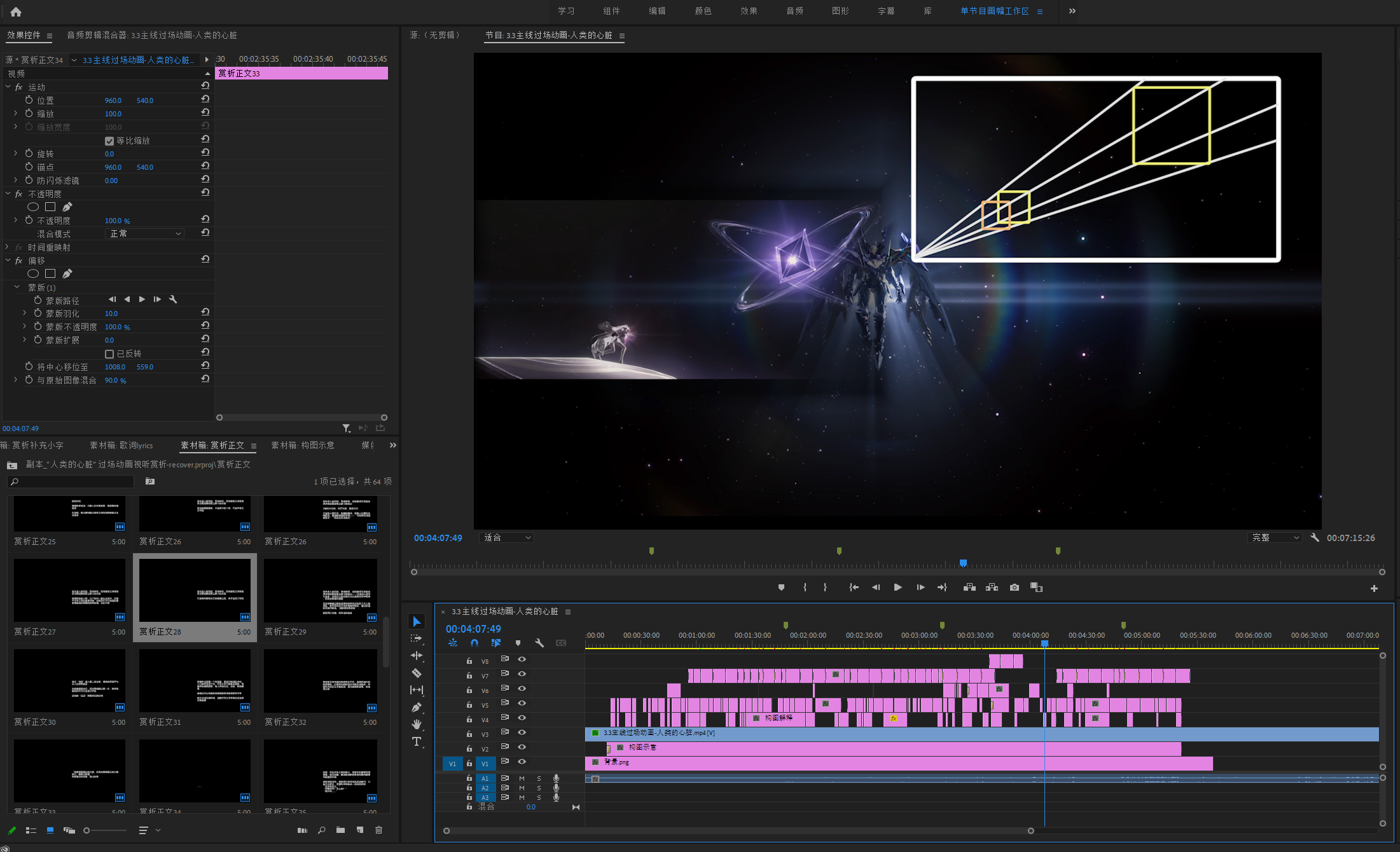Expand the Mask Feather parameter
Screen dimensions: 1400x852
[x=25, y=313]
